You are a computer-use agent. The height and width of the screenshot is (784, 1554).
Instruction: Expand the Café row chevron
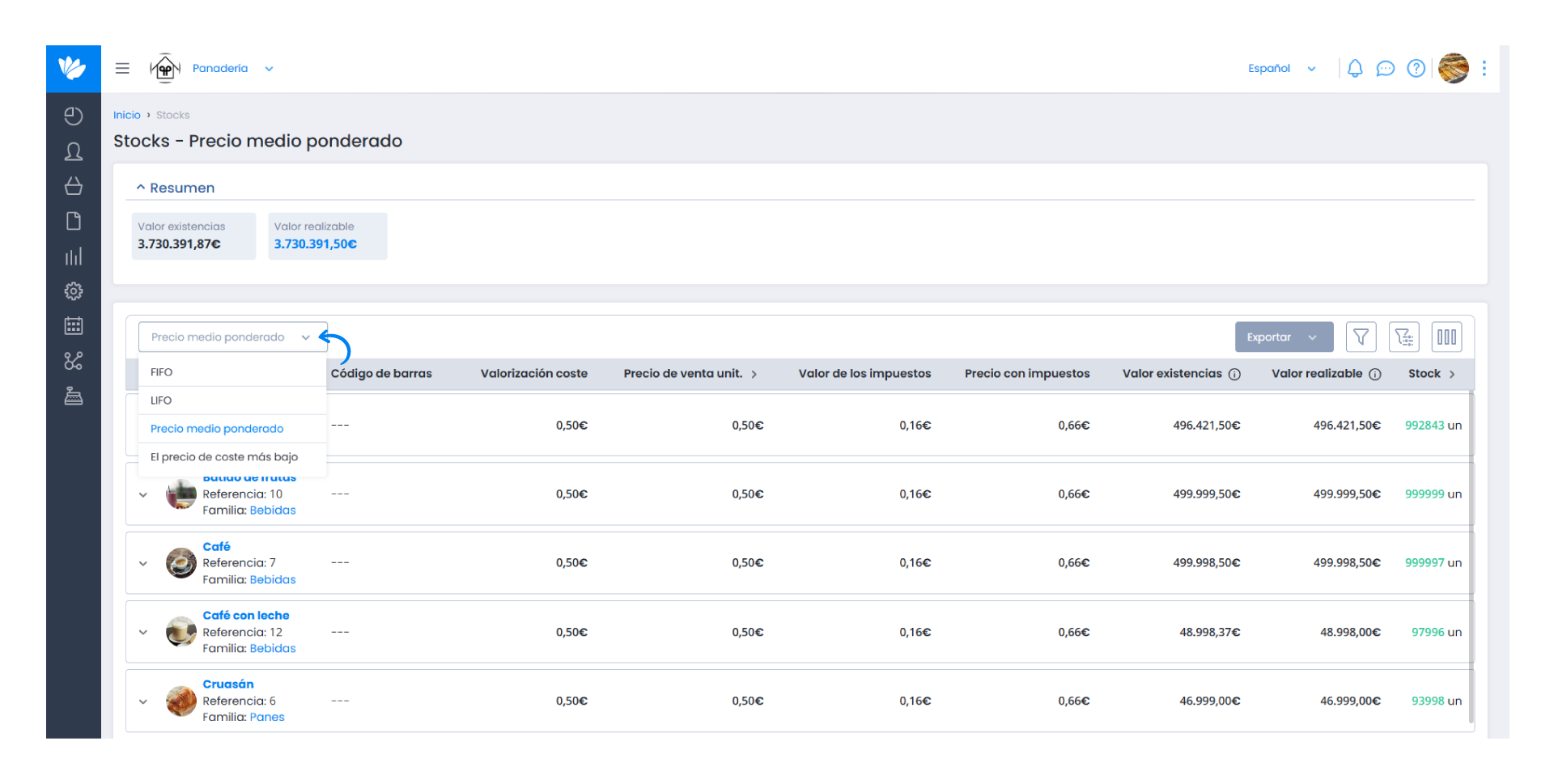(x=143, y=563)
